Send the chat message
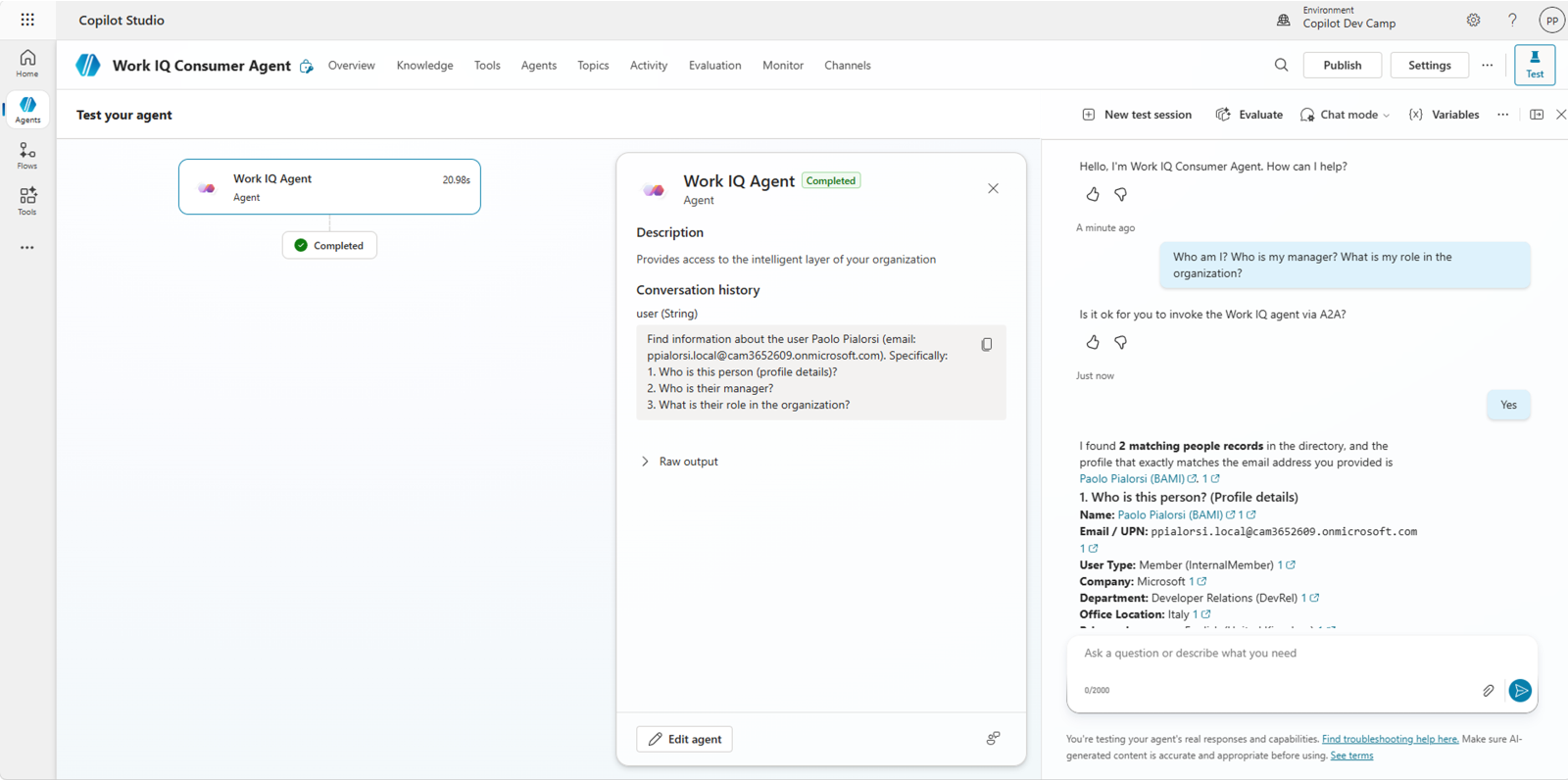 click(x=1520, y=691)
